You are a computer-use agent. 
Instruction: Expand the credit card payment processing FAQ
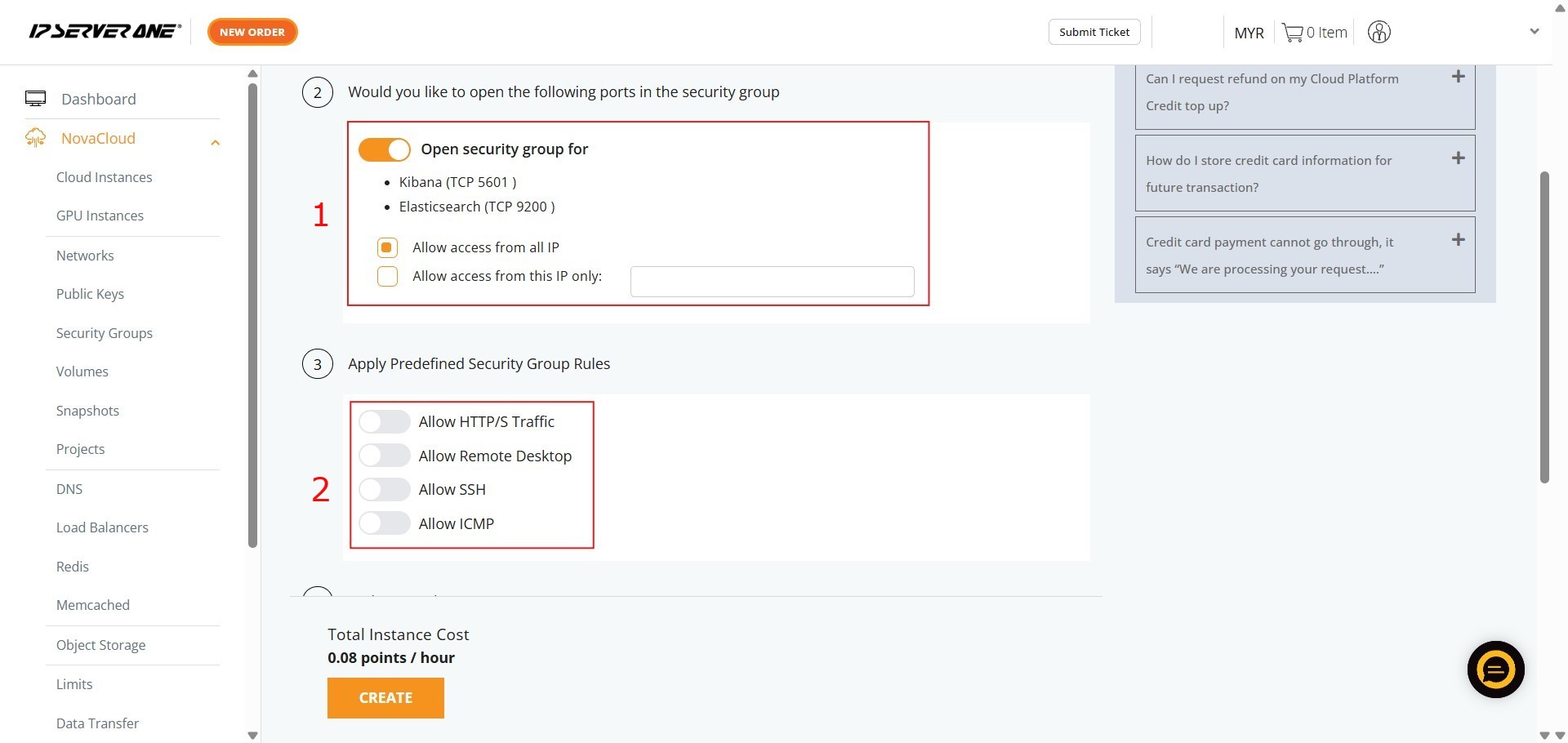[1458, 240]
